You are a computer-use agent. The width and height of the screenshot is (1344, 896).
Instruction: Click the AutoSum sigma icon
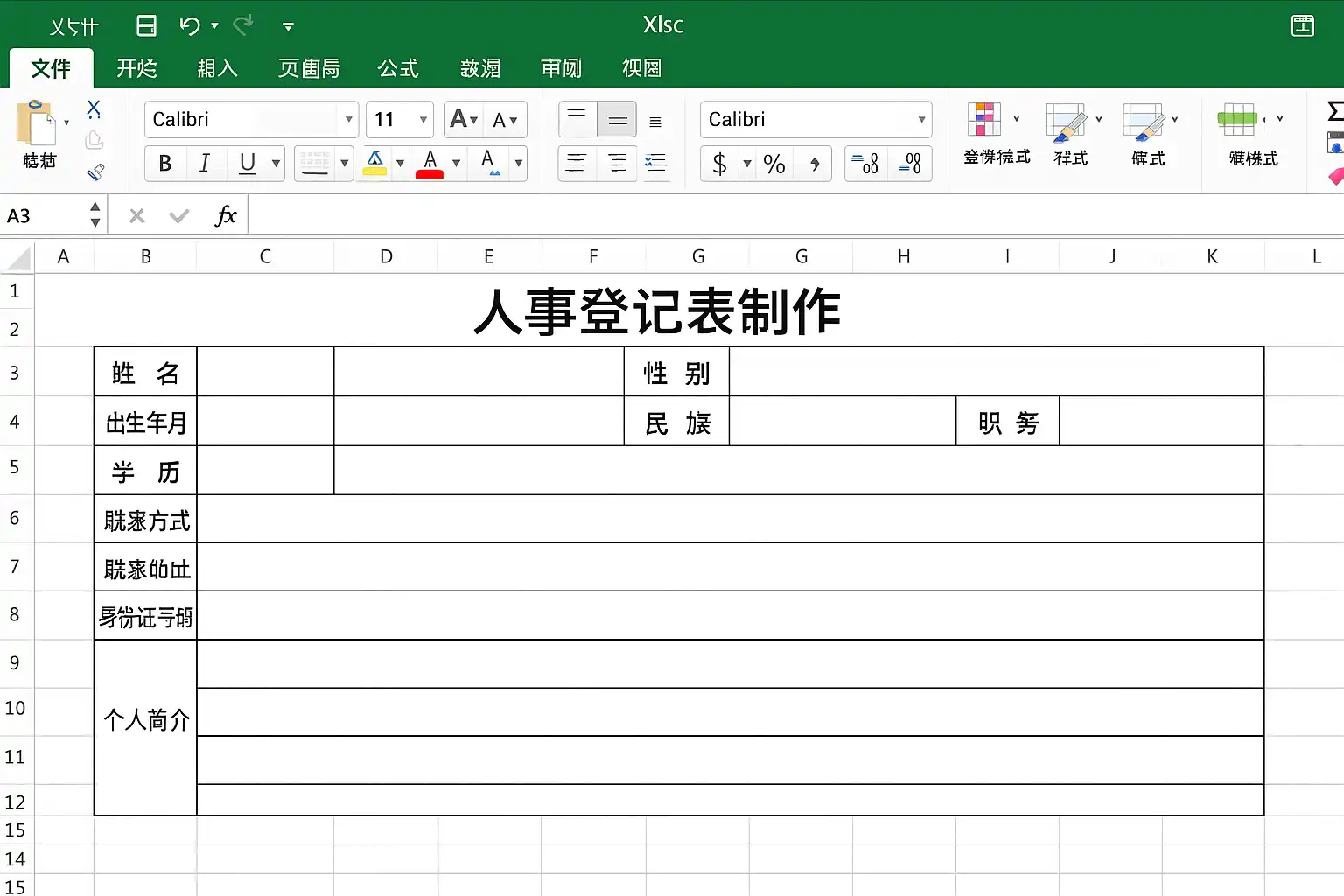(x=1335, y=111)
